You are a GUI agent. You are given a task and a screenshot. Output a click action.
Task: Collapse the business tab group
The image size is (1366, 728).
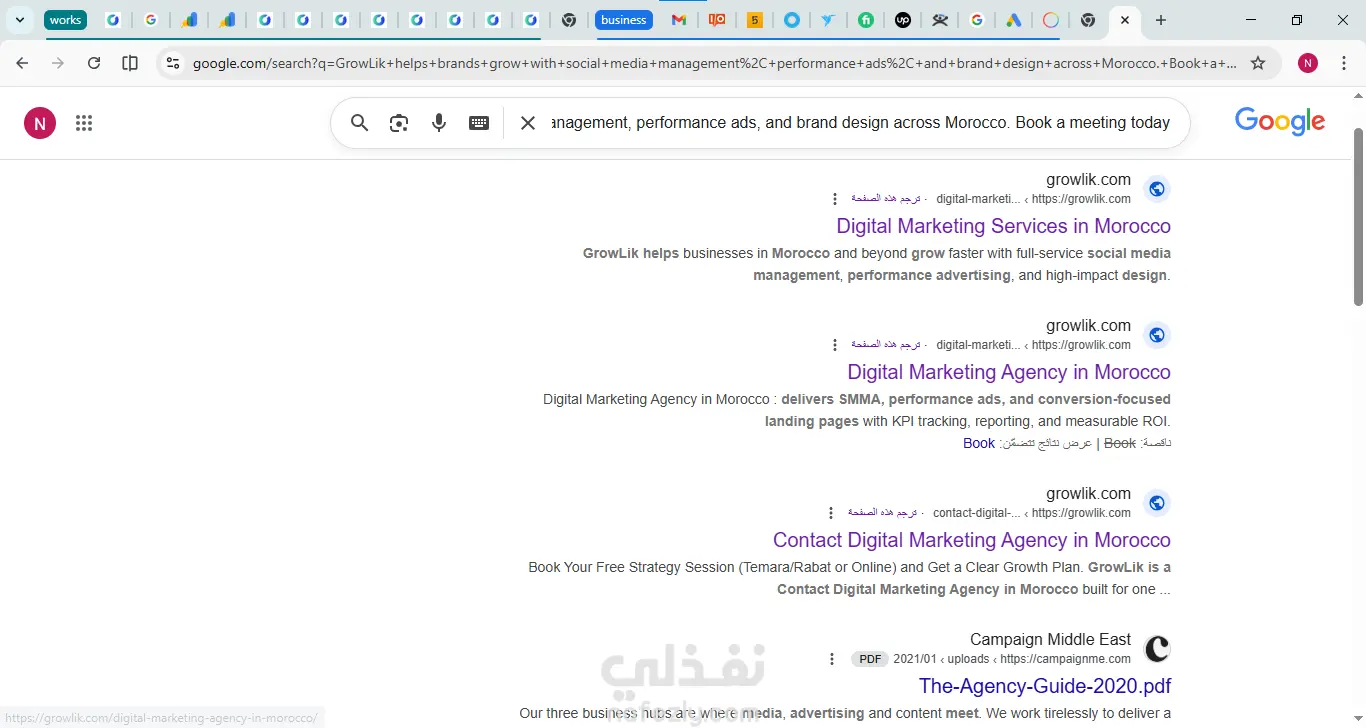[624, 20]
